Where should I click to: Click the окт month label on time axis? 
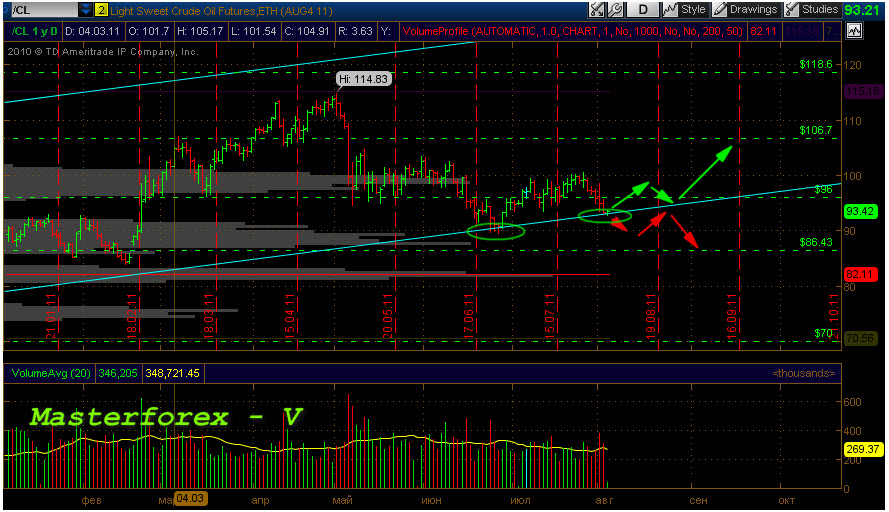point(786,500)
